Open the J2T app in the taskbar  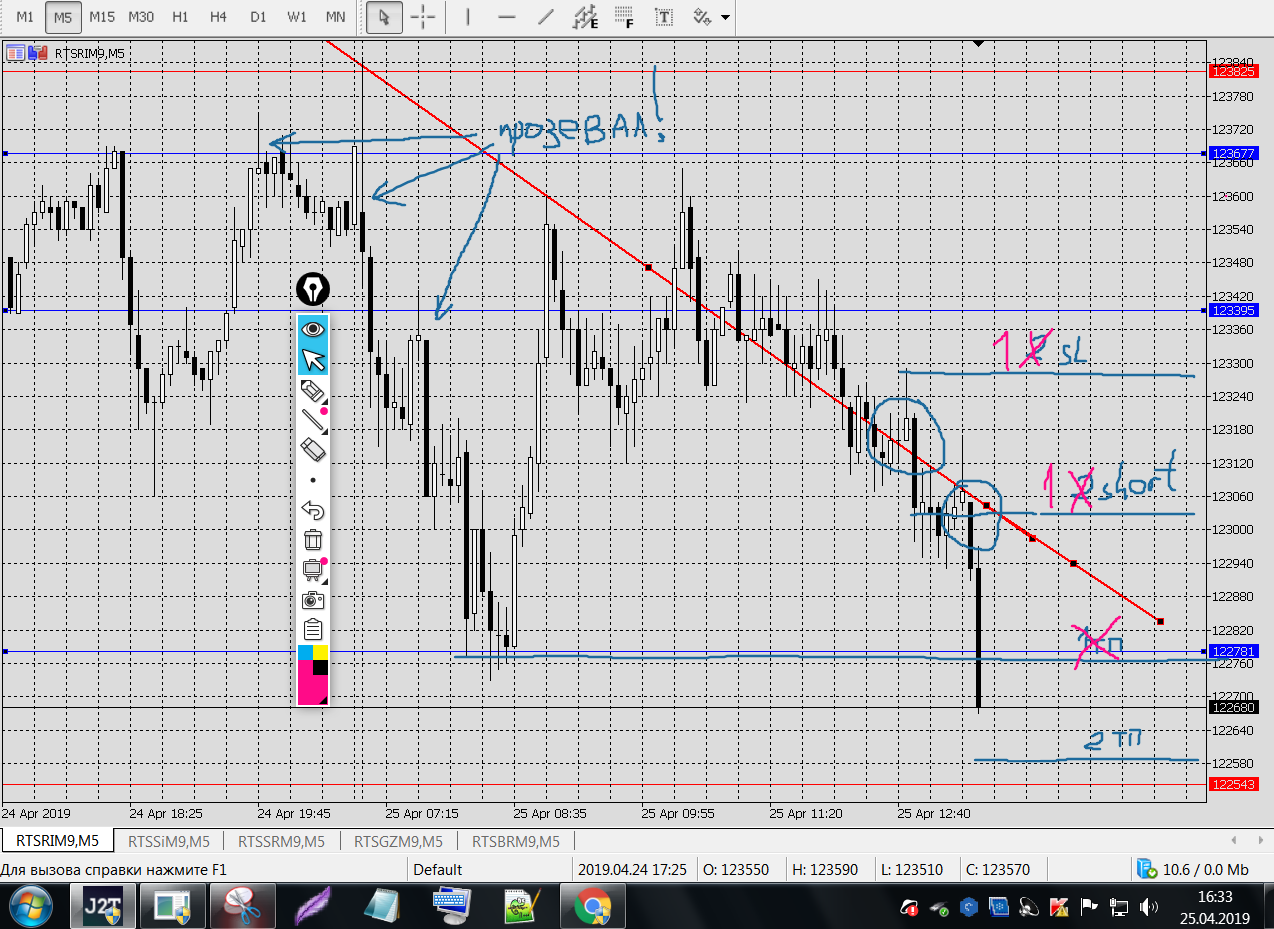click(103, 908)
